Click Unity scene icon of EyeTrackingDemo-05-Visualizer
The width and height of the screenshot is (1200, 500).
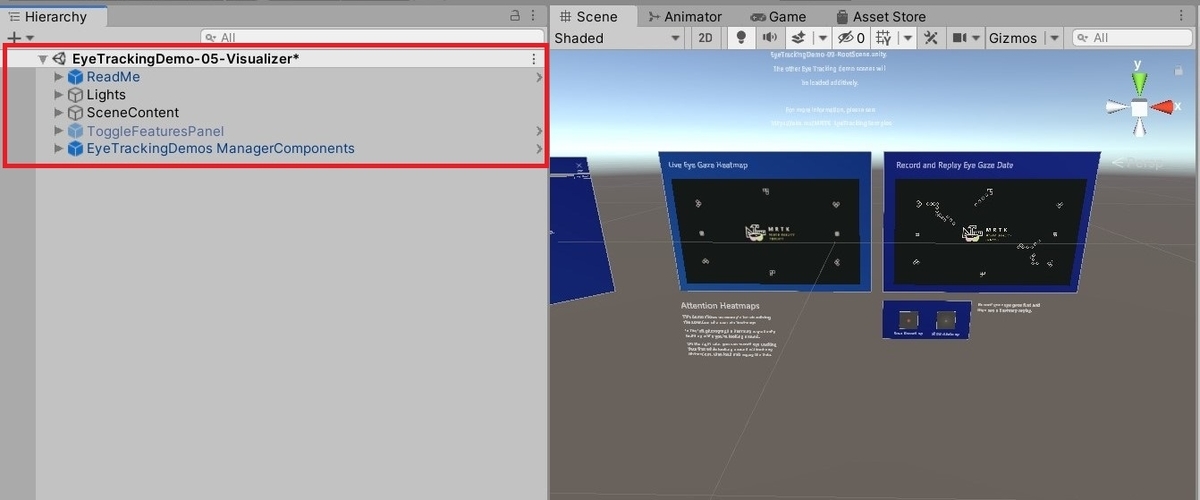pyautogui.click(x=59, y=59)
